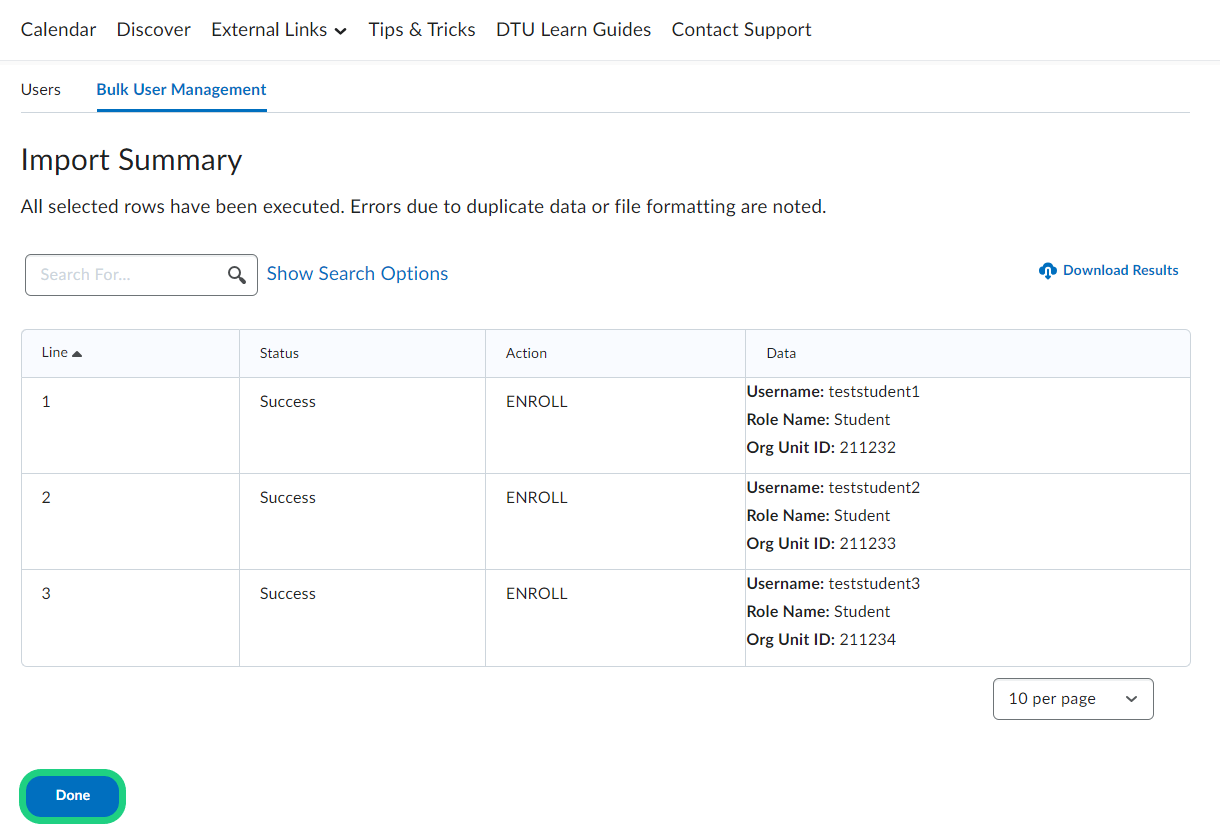Screen dimensions: 1220x840
Task: Open the Tips & Tricks menu item
Action: pyautogui.click(x=421, y=30)
